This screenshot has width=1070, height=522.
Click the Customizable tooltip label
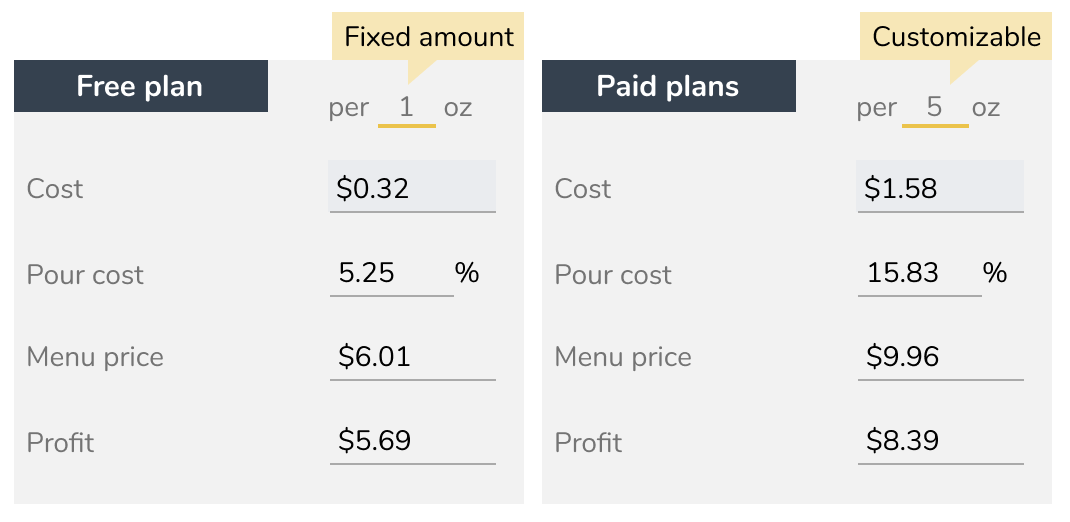coord(956,36)
